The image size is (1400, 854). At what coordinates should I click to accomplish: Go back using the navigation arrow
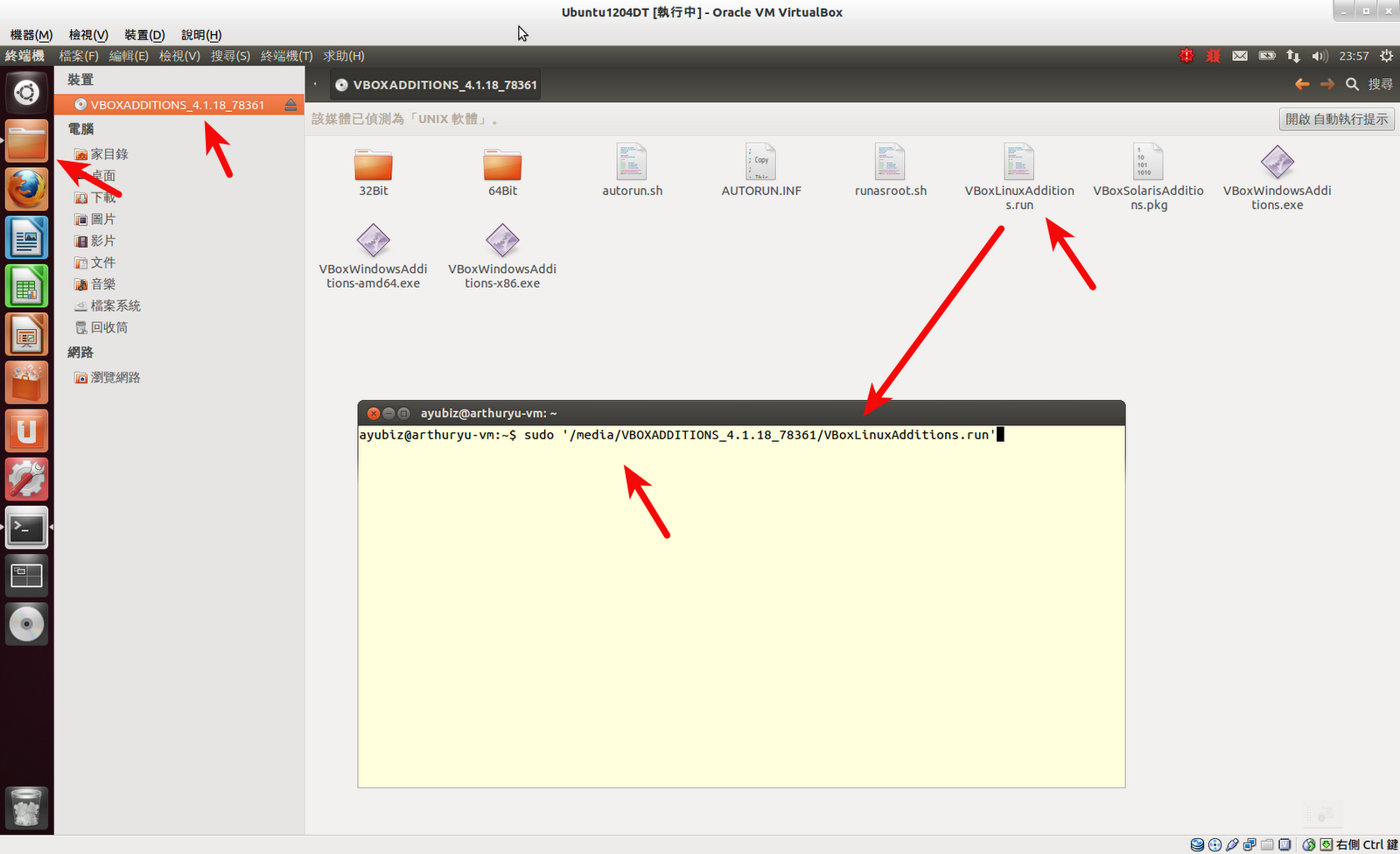point(1301,84)
